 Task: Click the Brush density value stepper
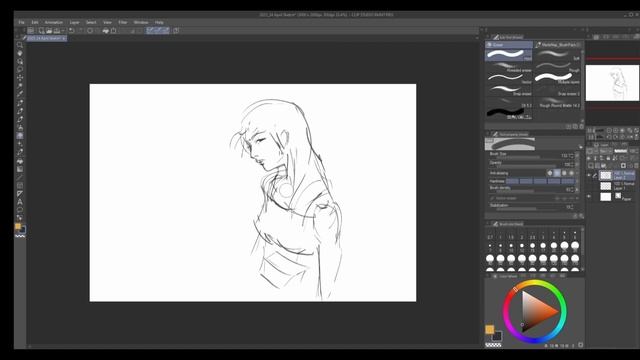pyautogui.click(x=571, y=189)
